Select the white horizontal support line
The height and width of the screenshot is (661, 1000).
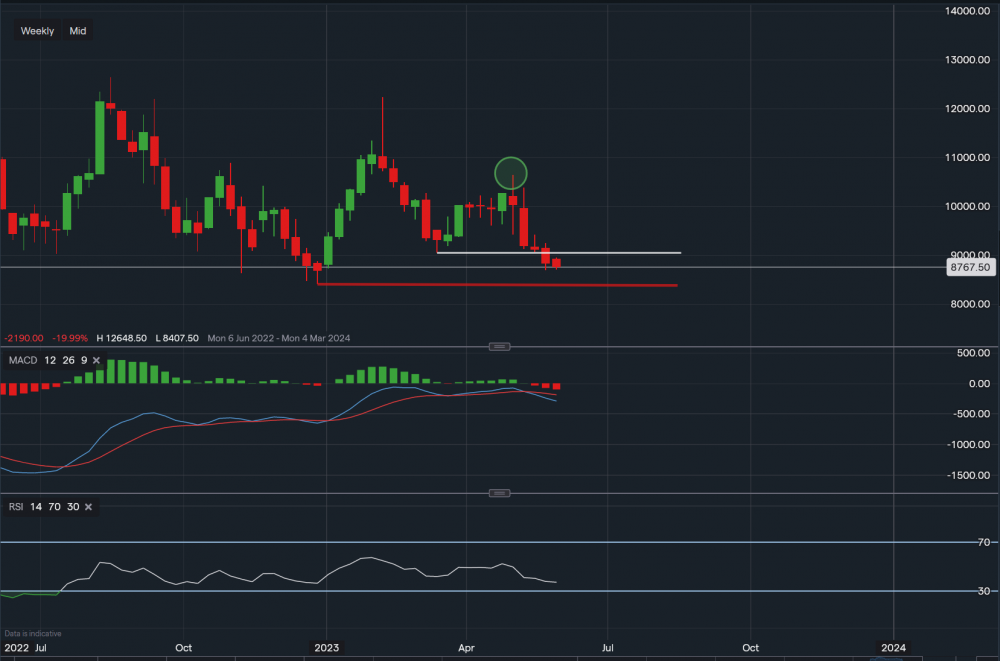(x=600, y=252)
